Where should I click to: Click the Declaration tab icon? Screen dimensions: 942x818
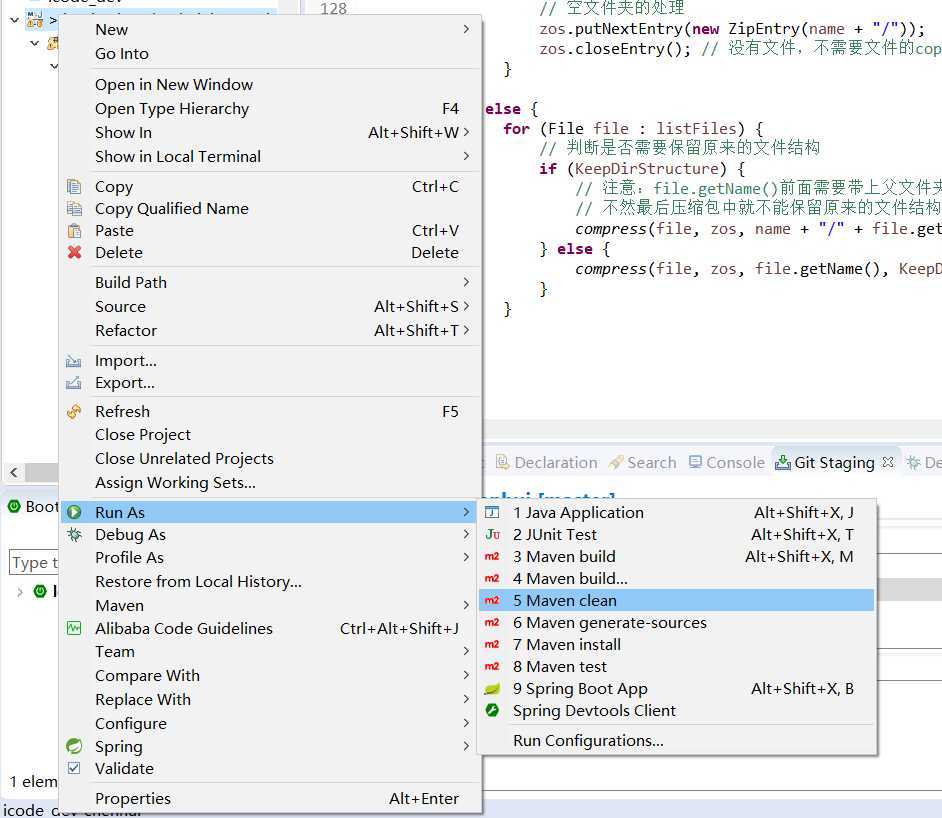pyautogui.click(x=502, y=462)
